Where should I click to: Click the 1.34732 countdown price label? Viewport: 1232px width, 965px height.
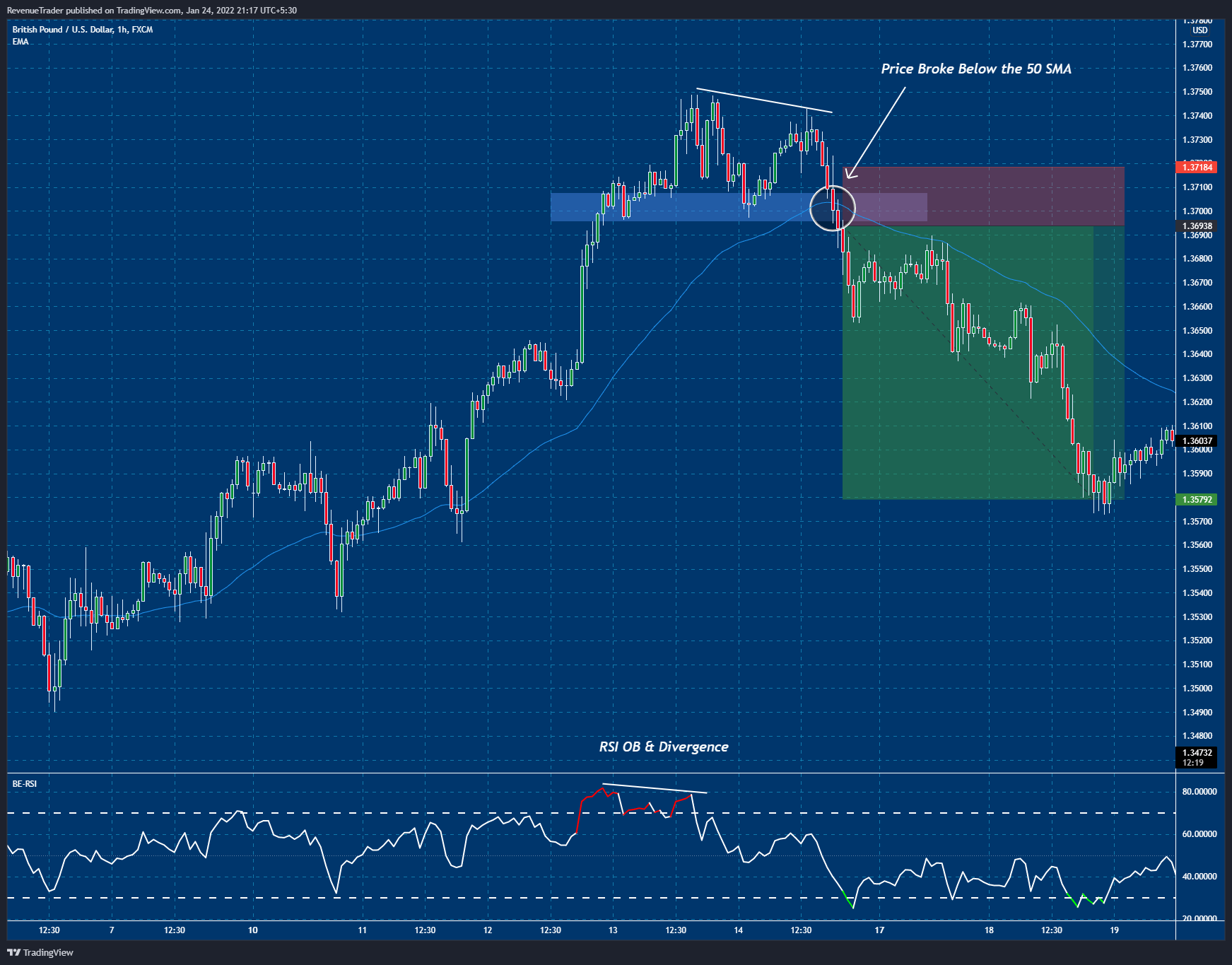tap(1196, 757)
